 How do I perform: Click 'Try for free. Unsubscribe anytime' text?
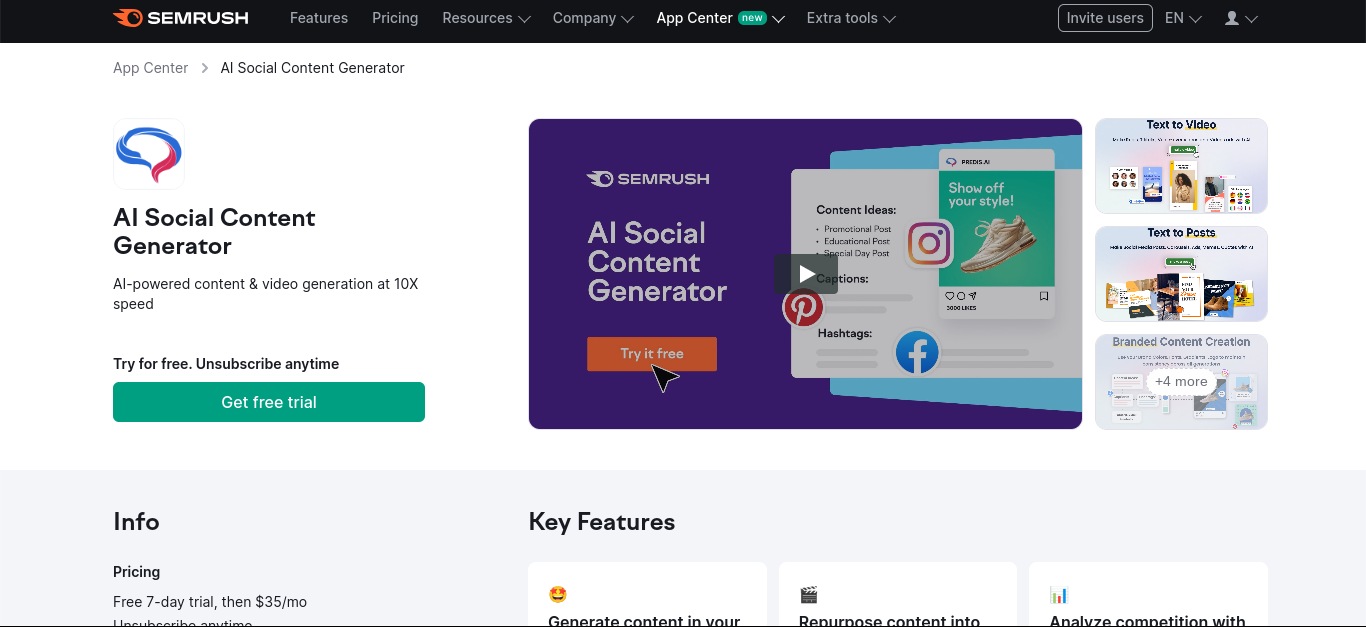pos(226,364)
